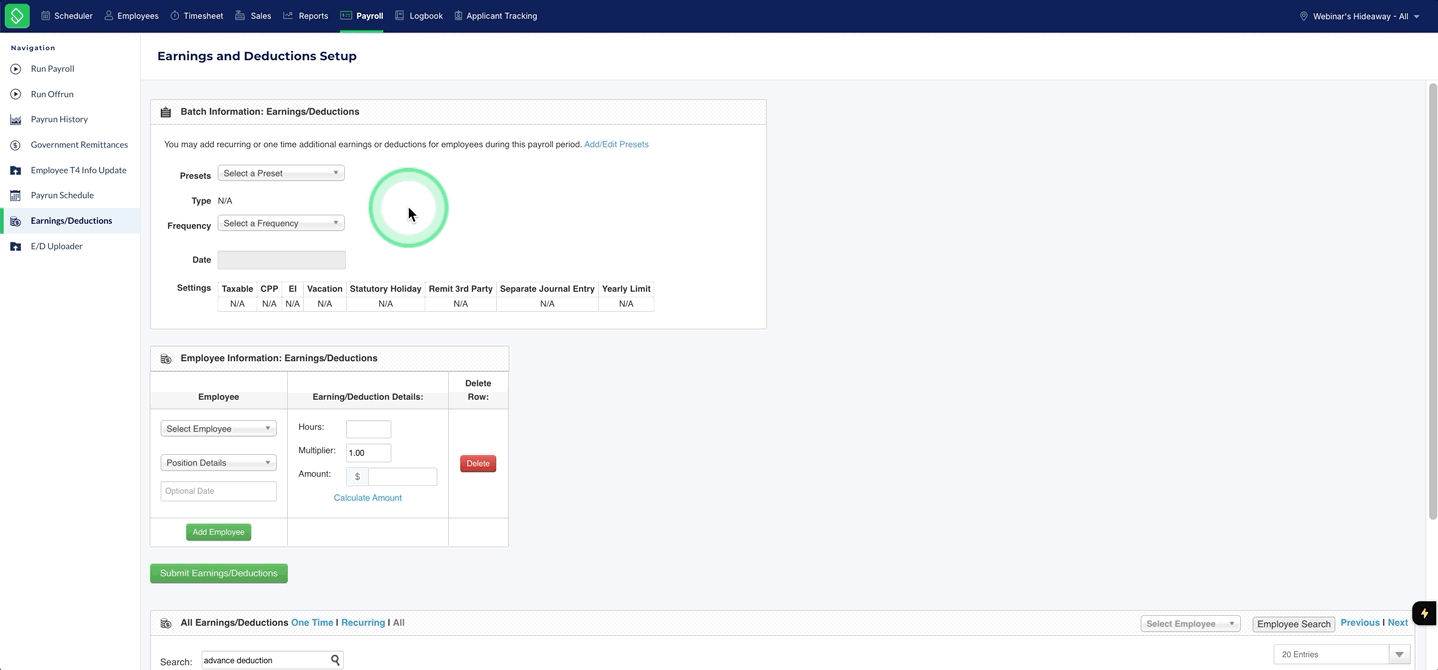This screenshot has height=670, width=1438.
Task: Click the Payrun History chart icon
Action: tap(15, 119)
